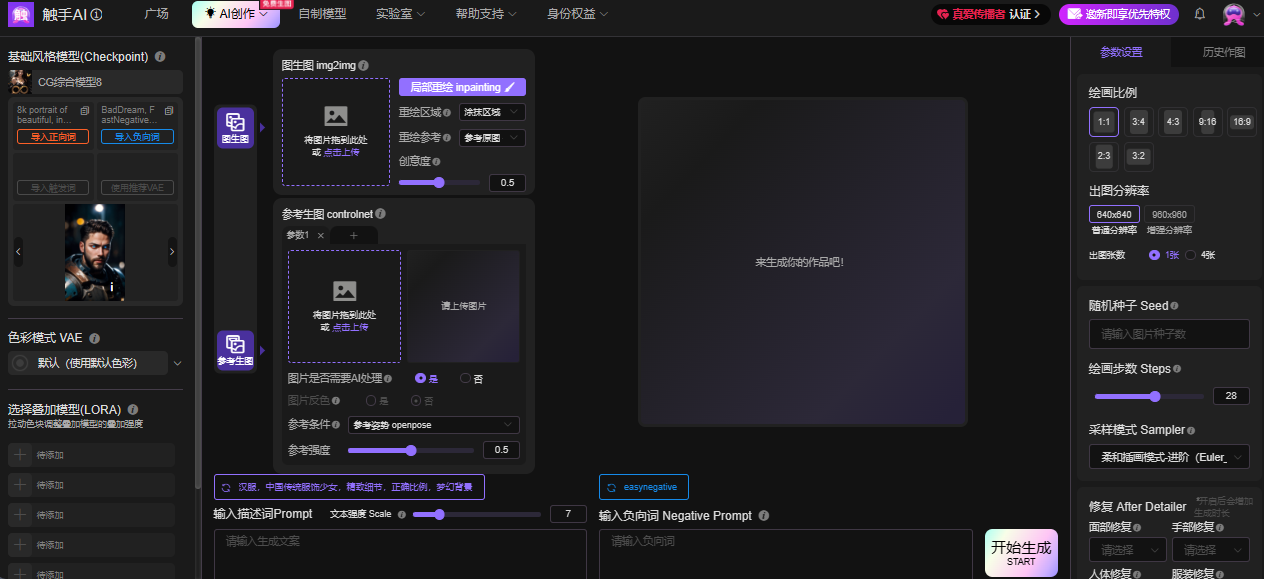
Task: Open the 参考条件 openpose dropdown
Action: point(433,425)
